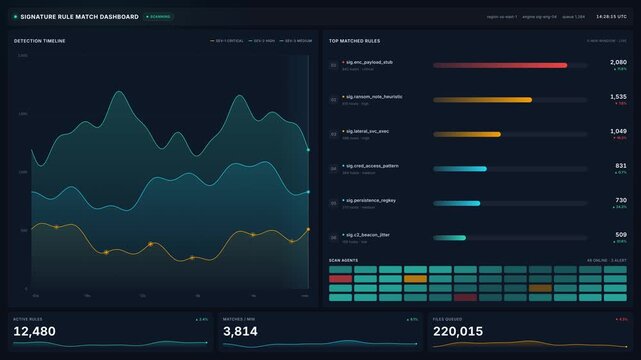
Task: Toggle the SEV-1 CRITICAL legend entry
Action: coord(226,41)
